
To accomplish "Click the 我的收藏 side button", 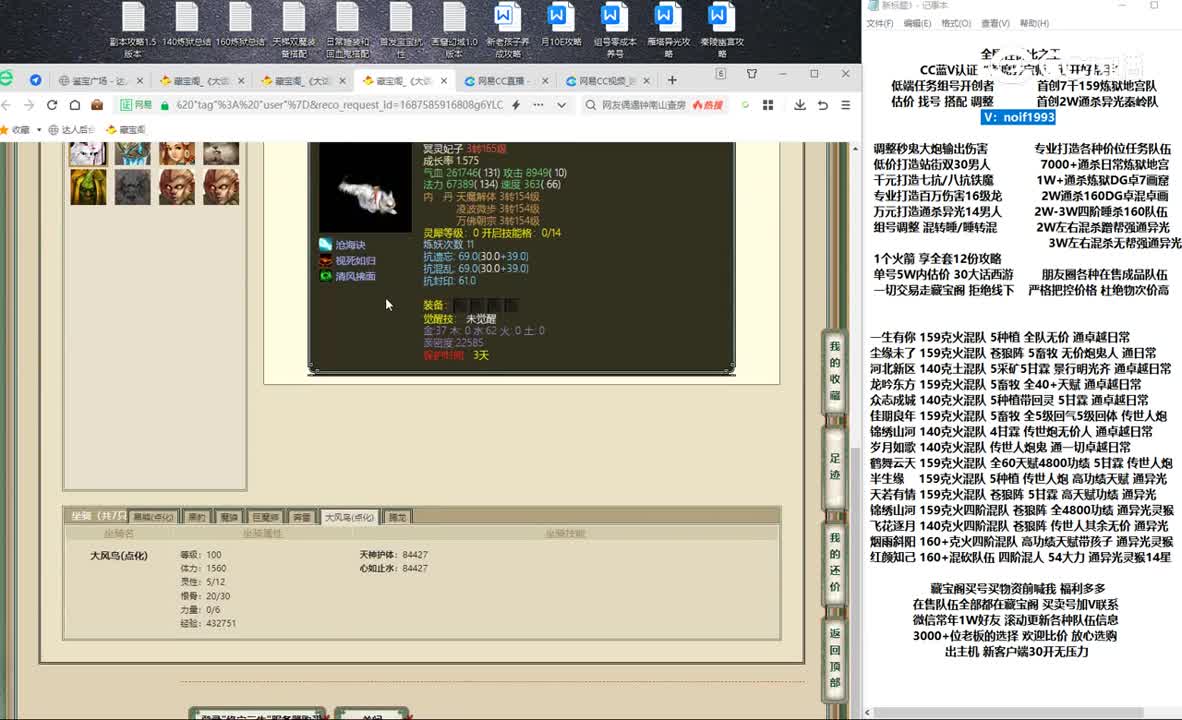I will 834,371.
